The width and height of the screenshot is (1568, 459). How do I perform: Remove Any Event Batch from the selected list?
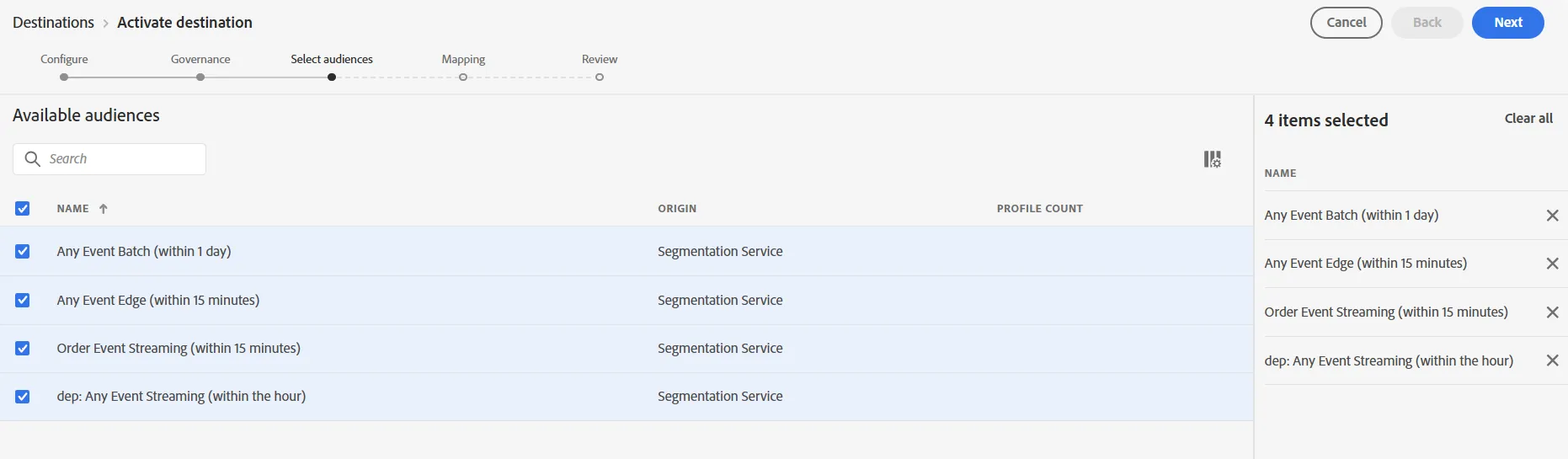(x=1552, y=216)
